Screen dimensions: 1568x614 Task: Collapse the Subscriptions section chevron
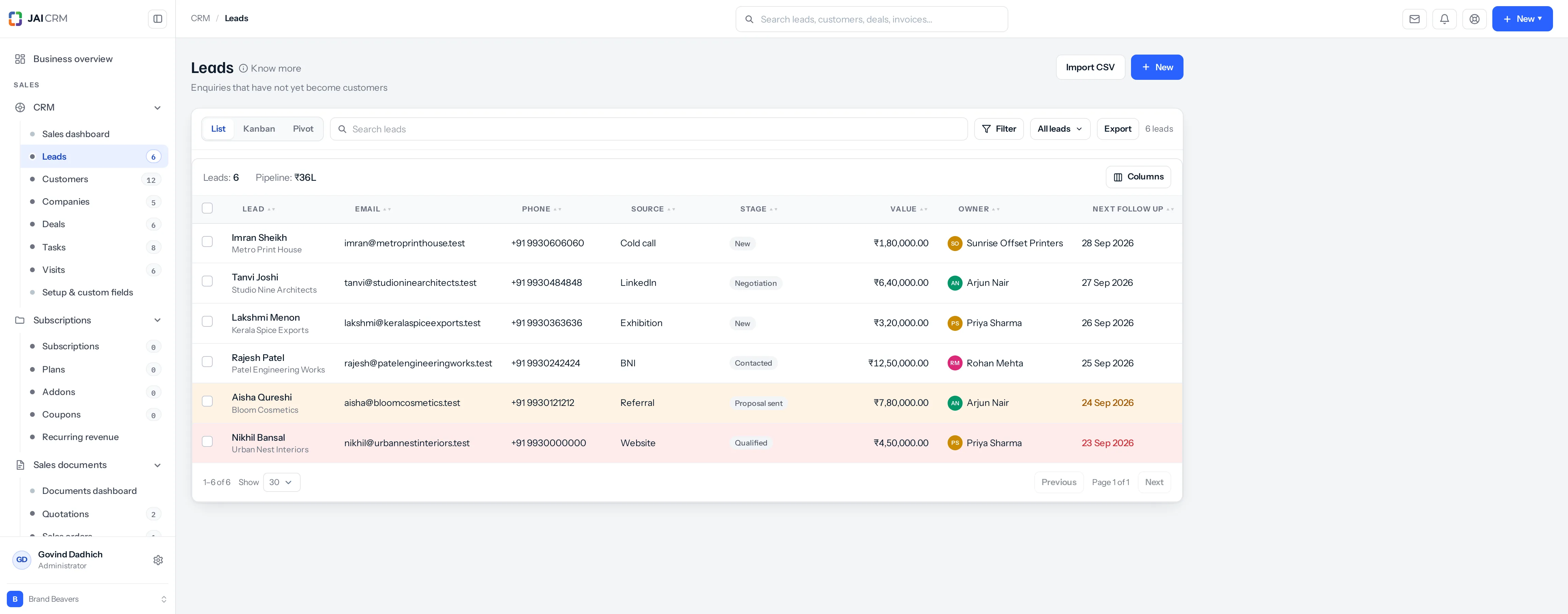pos(157,320)
